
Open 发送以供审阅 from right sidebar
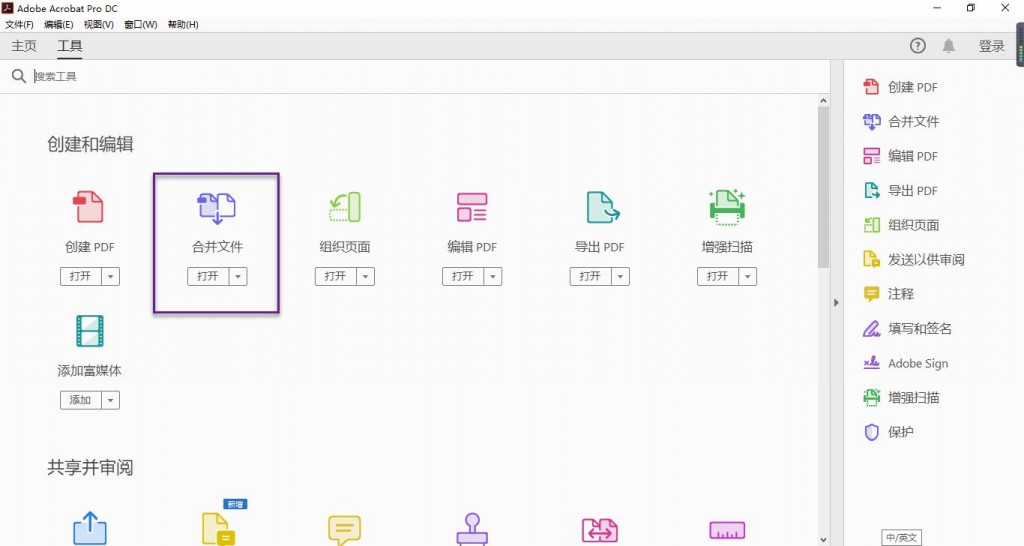pyautogui.click(x=914, y=260)
